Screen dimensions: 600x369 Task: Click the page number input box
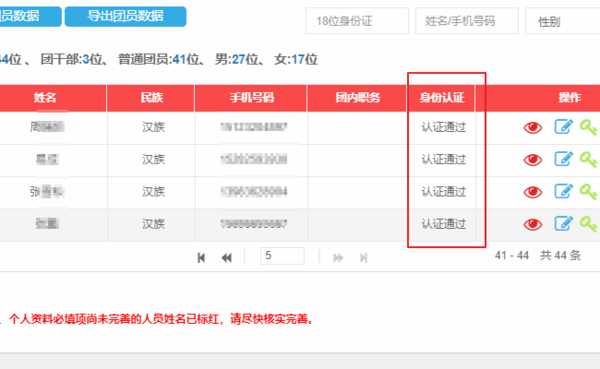pos(282,256)
